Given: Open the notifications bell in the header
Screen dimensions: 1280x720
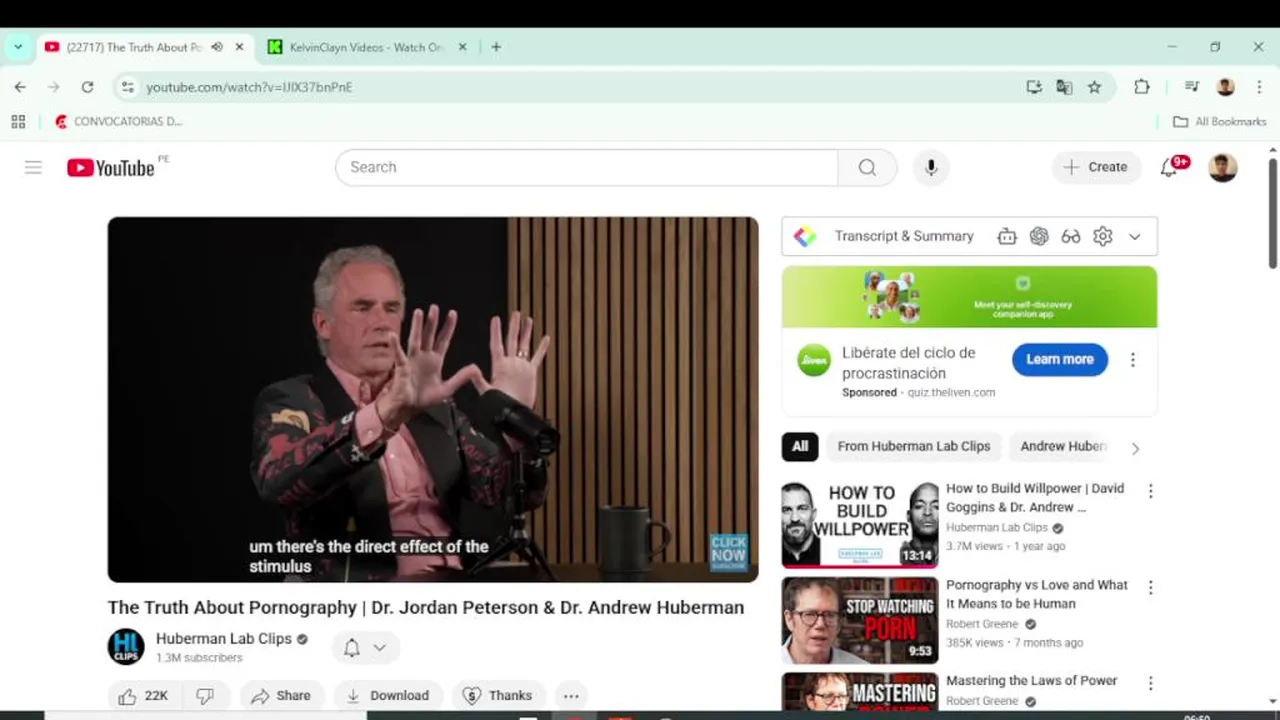Looking at the screenshot, I should coord(1168,167).
